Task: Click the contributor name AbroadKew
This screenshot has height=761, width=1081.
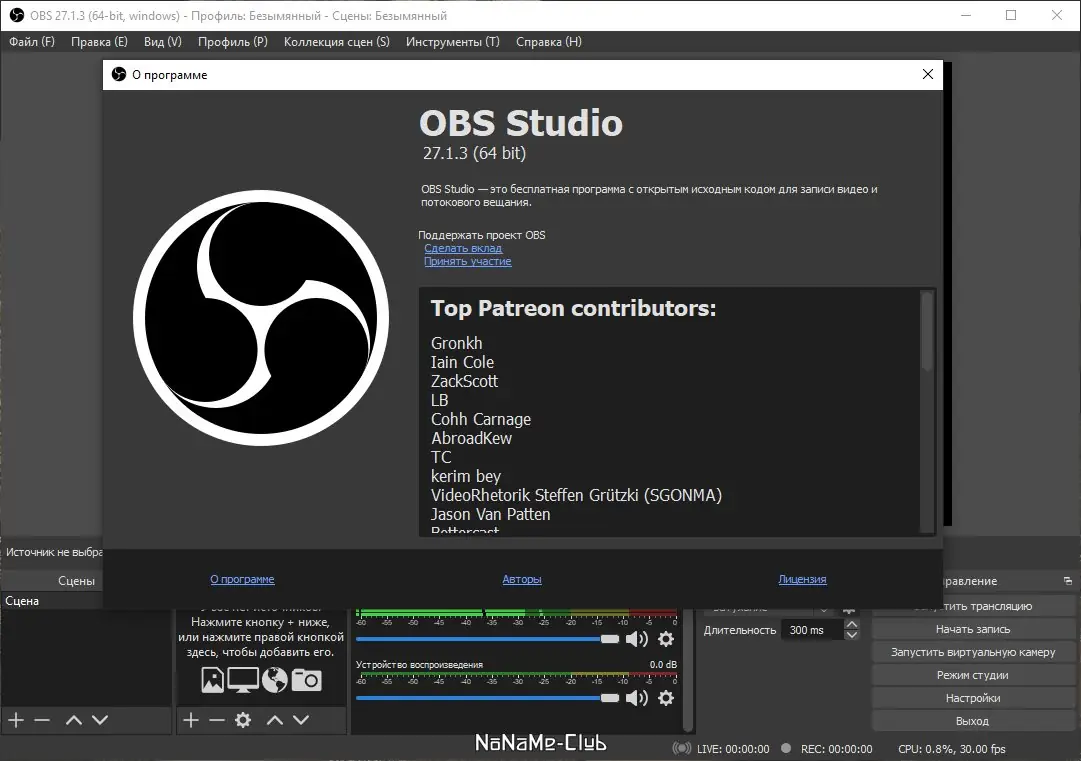Action: point(472,438)
